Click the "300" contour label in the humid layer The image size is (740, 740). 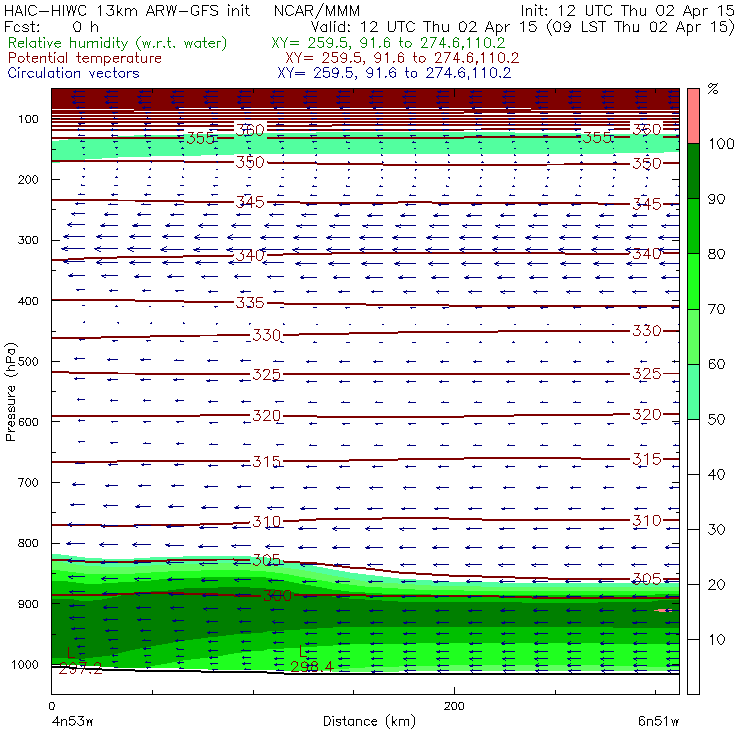pyautogui.click(x=277, y=596)
